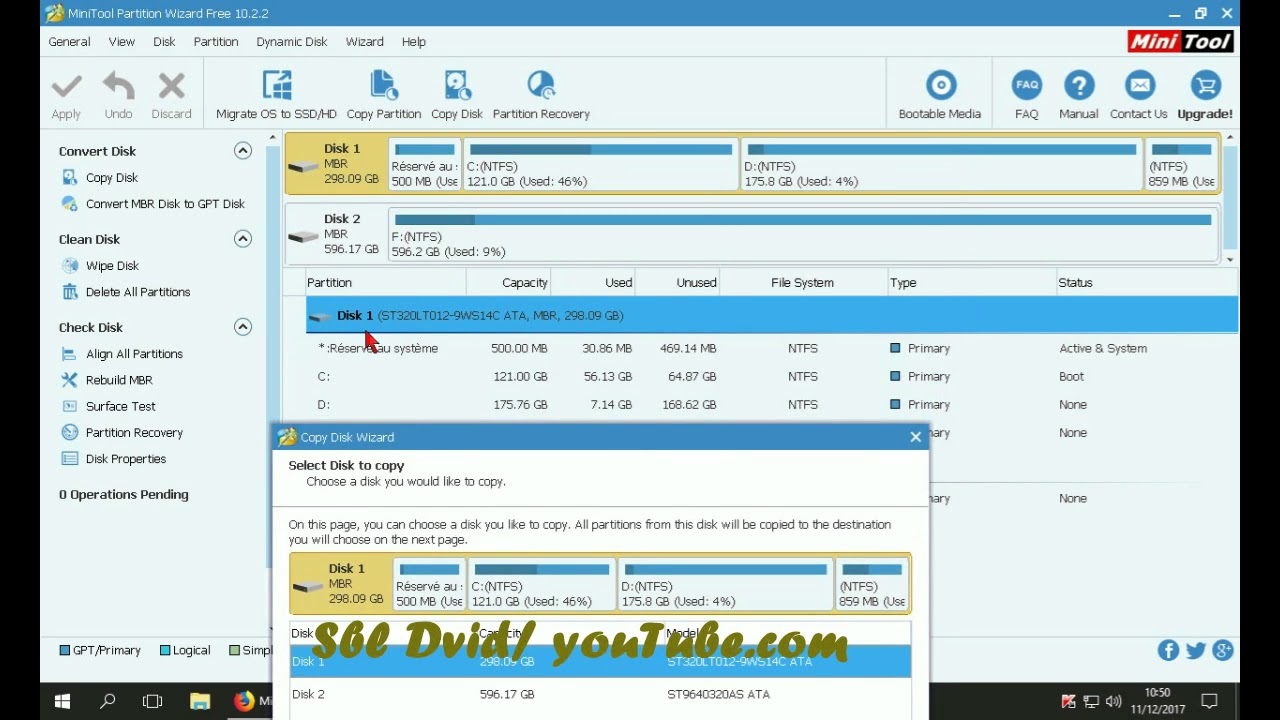Open the Wizard menu

coord(365,42)
